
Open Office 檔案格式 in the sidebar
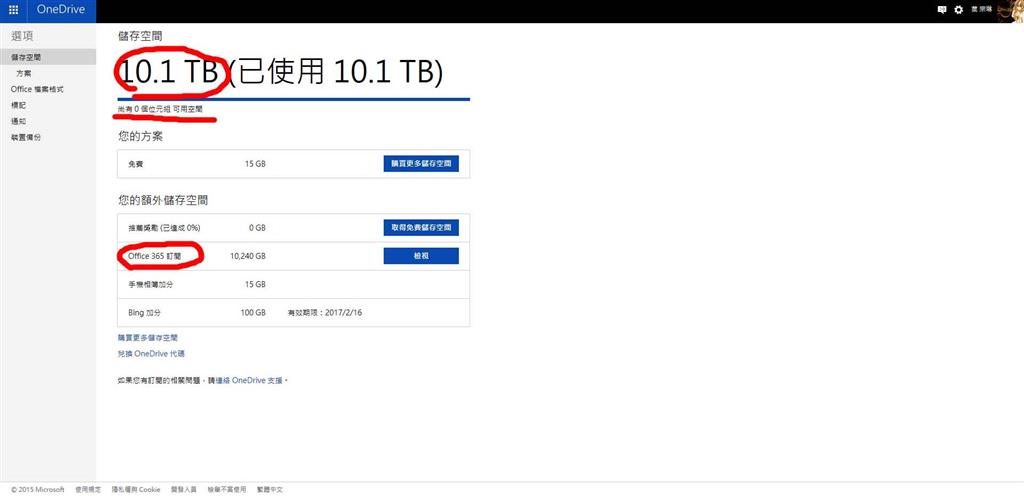coord(37,89)
